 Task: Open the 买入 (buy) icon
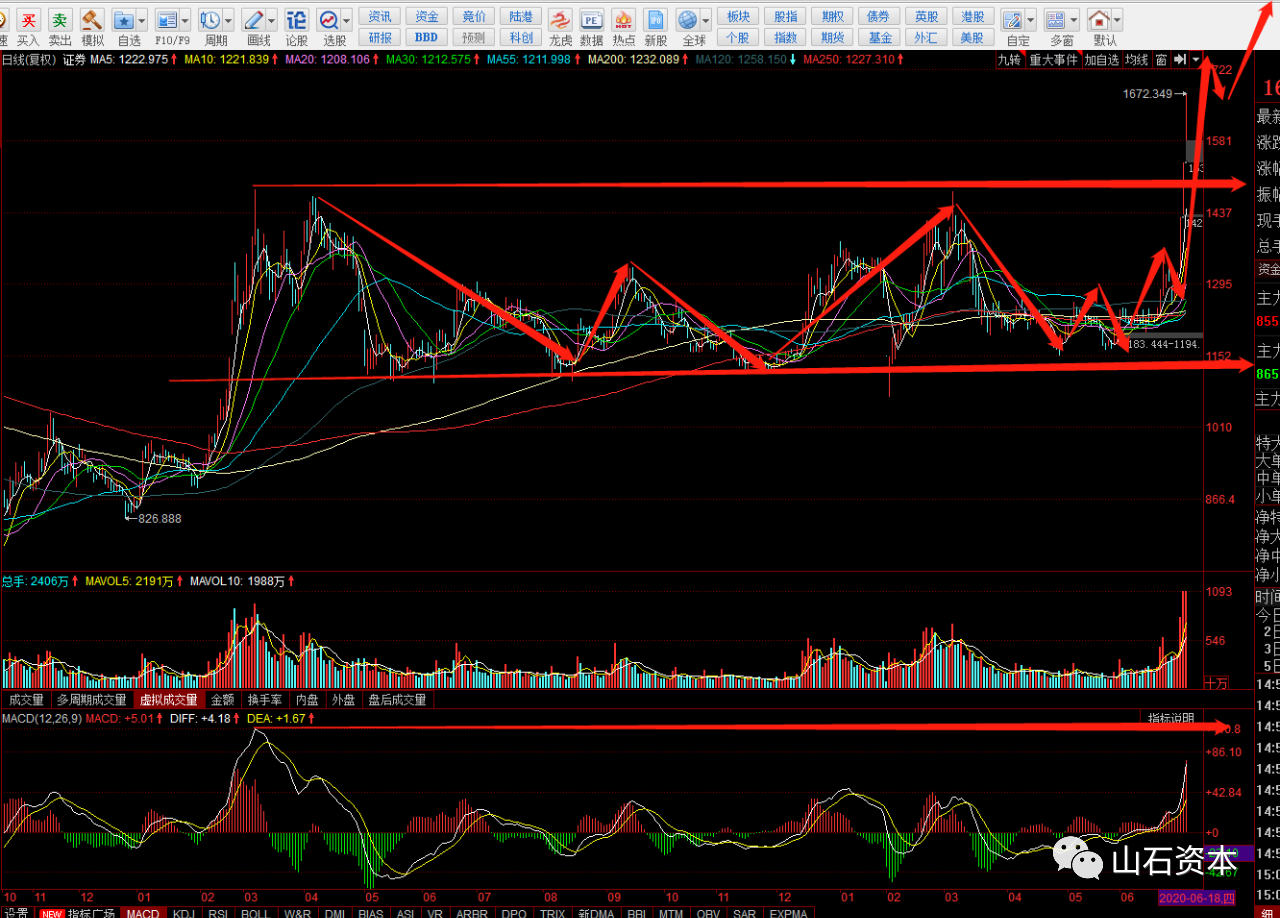coord(29,19)
